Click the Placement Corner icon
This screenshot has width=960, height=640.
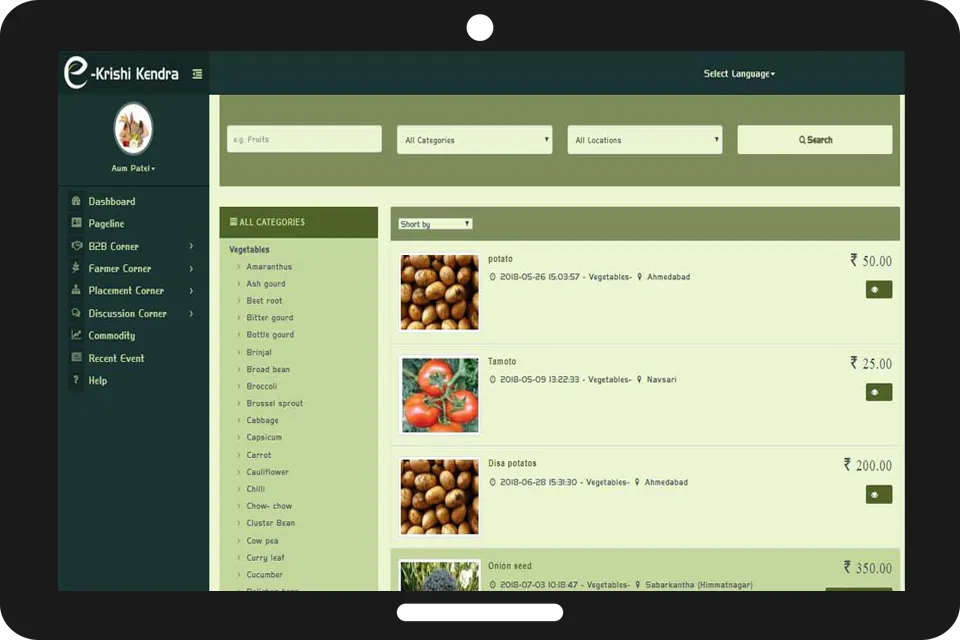(x=76, y=290)
